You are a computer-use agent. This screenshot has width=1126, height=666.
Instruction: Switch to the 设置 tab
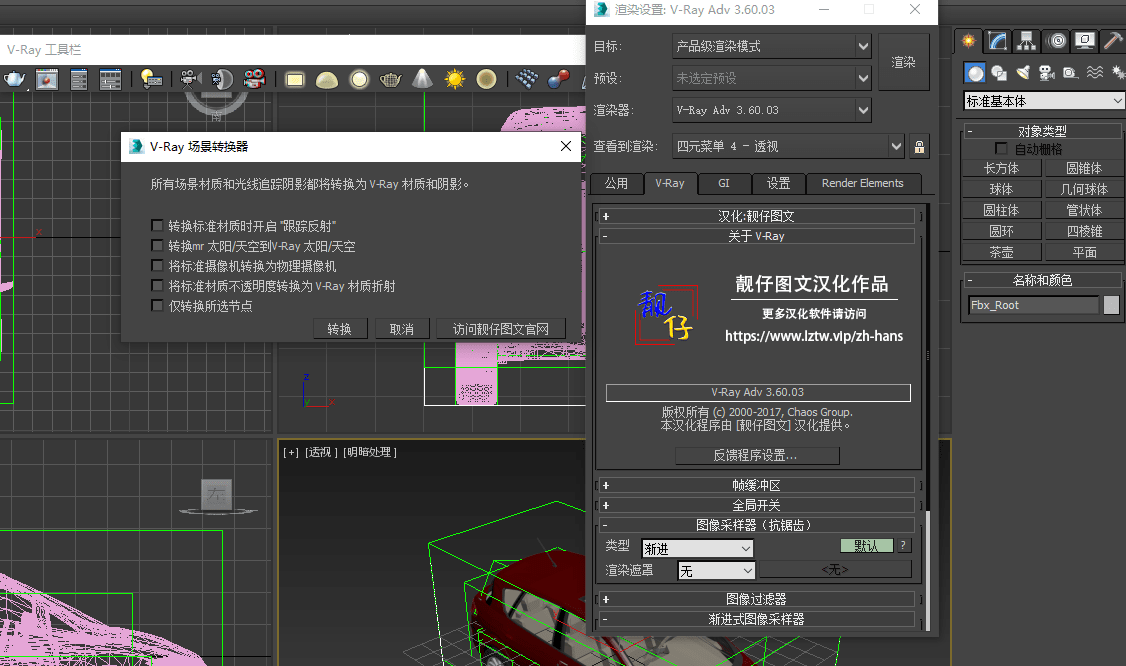click(x=778, y=184)
